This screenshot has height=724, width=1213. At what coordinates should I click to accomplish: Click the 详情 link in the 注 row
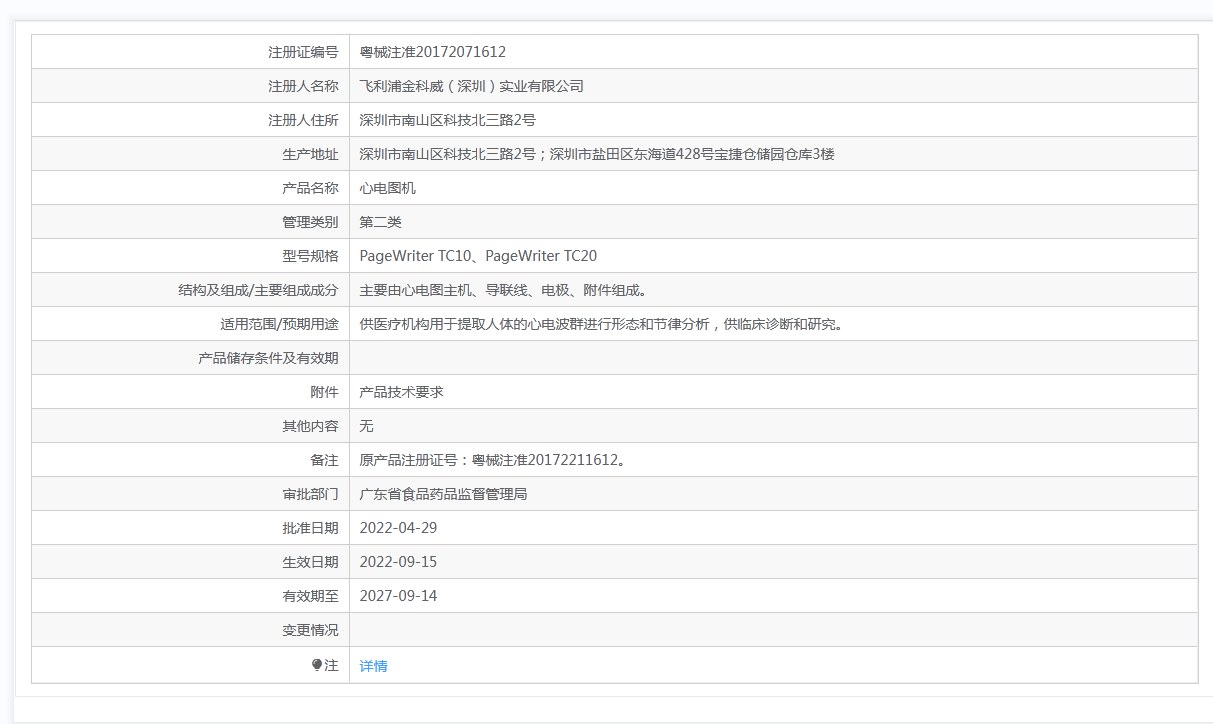pos(373,666)
